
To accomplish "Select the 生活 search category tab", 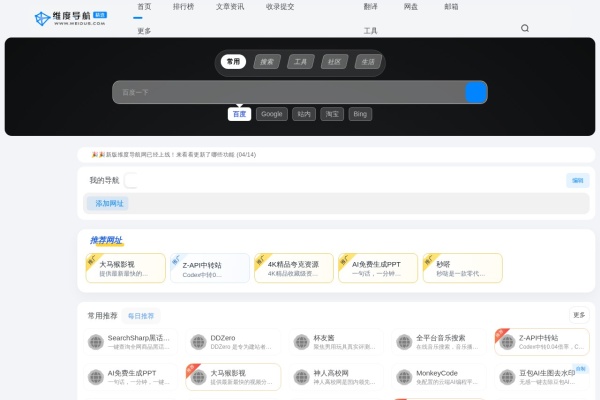I will [368, 62].
